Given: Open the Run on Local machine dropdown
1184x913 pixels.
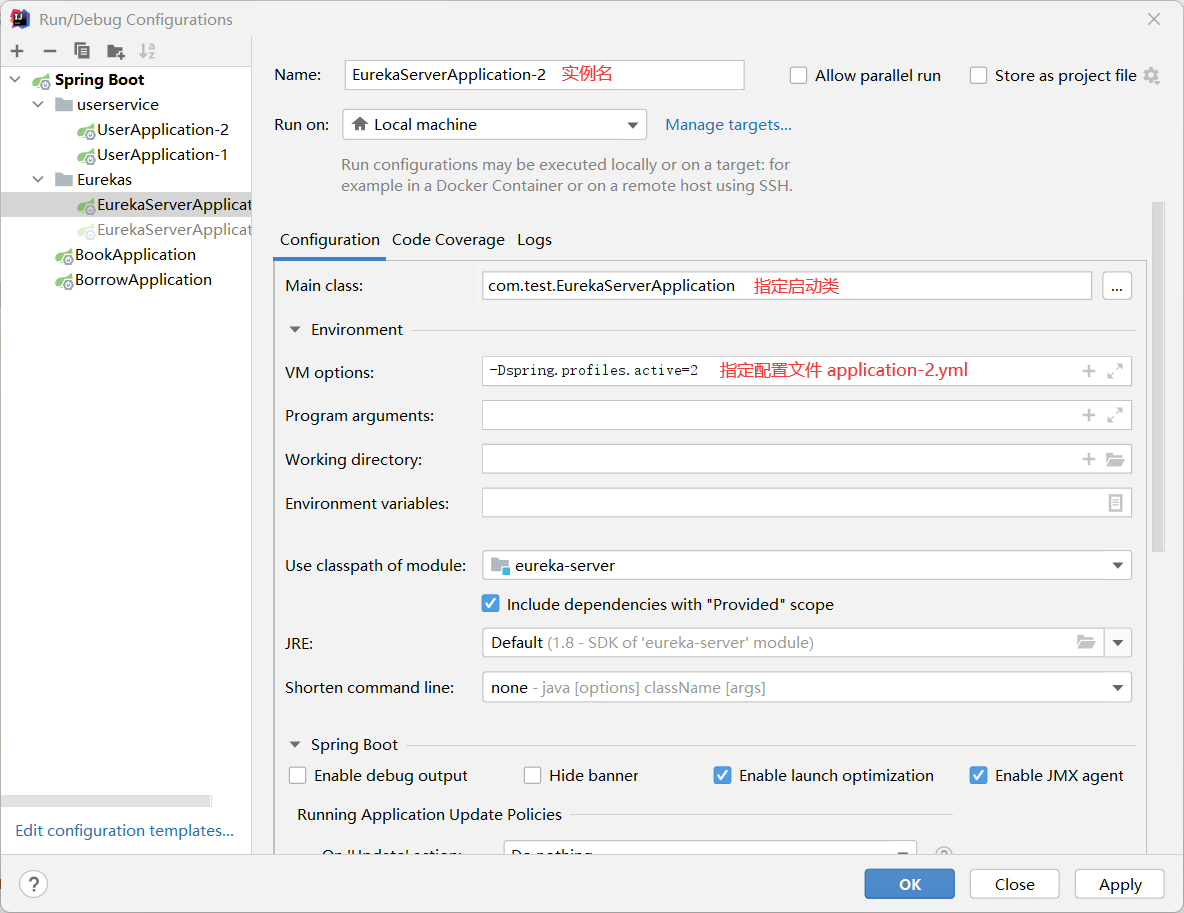Looking at the screenshot, I should click(x=494, y=125).
